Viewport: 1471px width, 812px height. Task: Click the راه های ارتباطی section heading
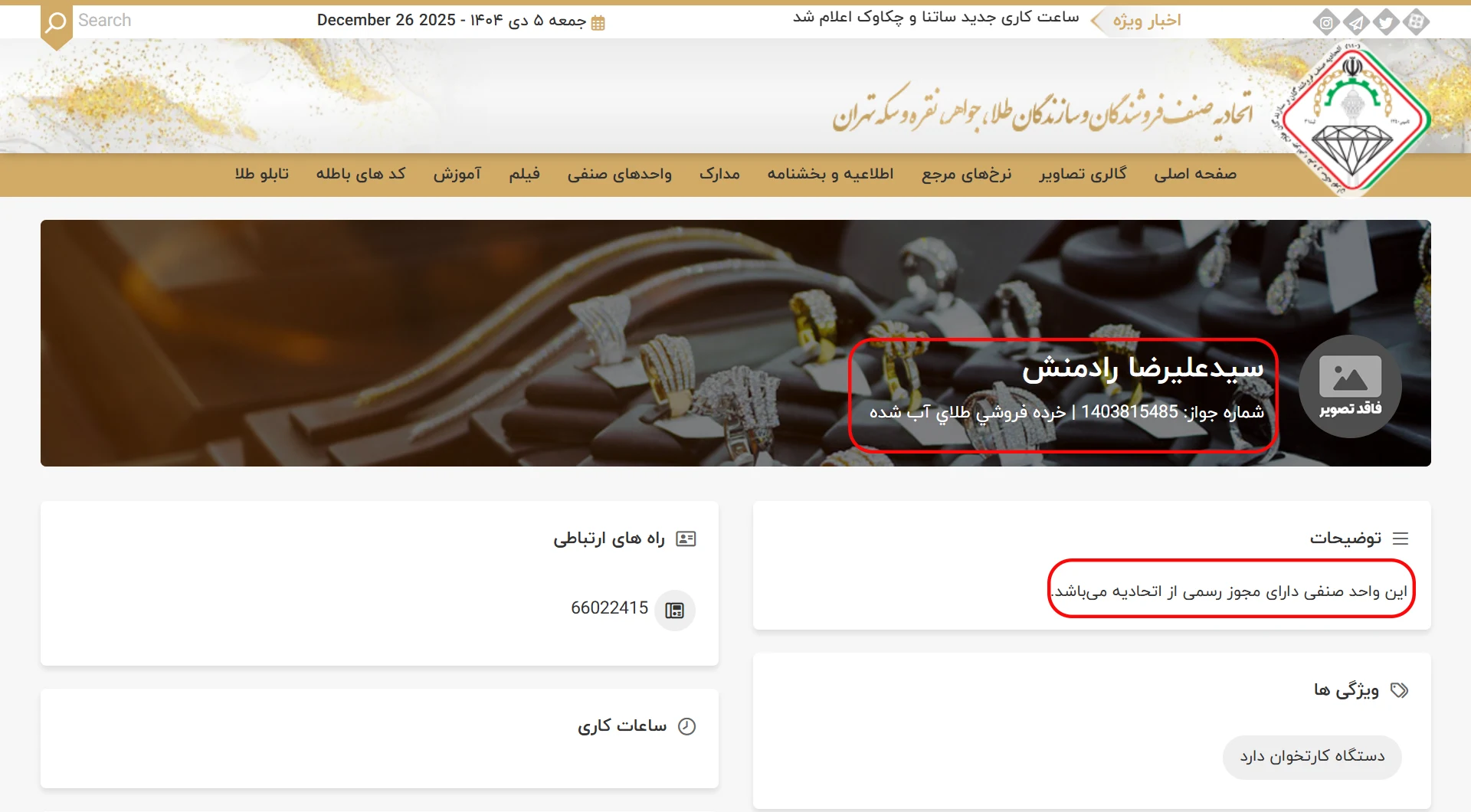coord(609,539)
